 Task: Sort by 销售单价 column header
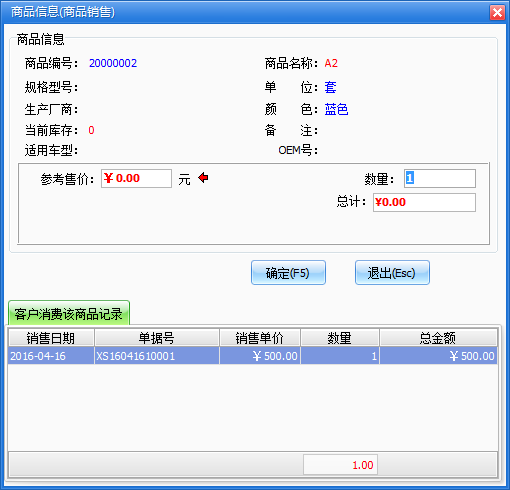click(x=260, y=338)
